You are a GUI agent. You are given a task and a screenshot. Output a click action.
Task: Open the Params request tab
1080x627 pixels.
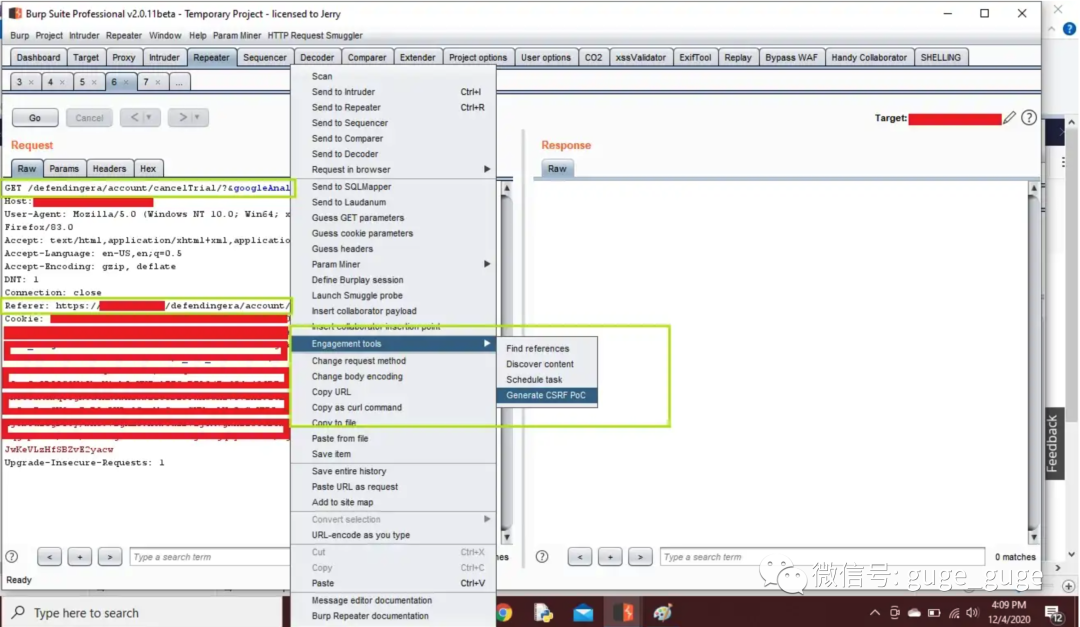(64, 169)
